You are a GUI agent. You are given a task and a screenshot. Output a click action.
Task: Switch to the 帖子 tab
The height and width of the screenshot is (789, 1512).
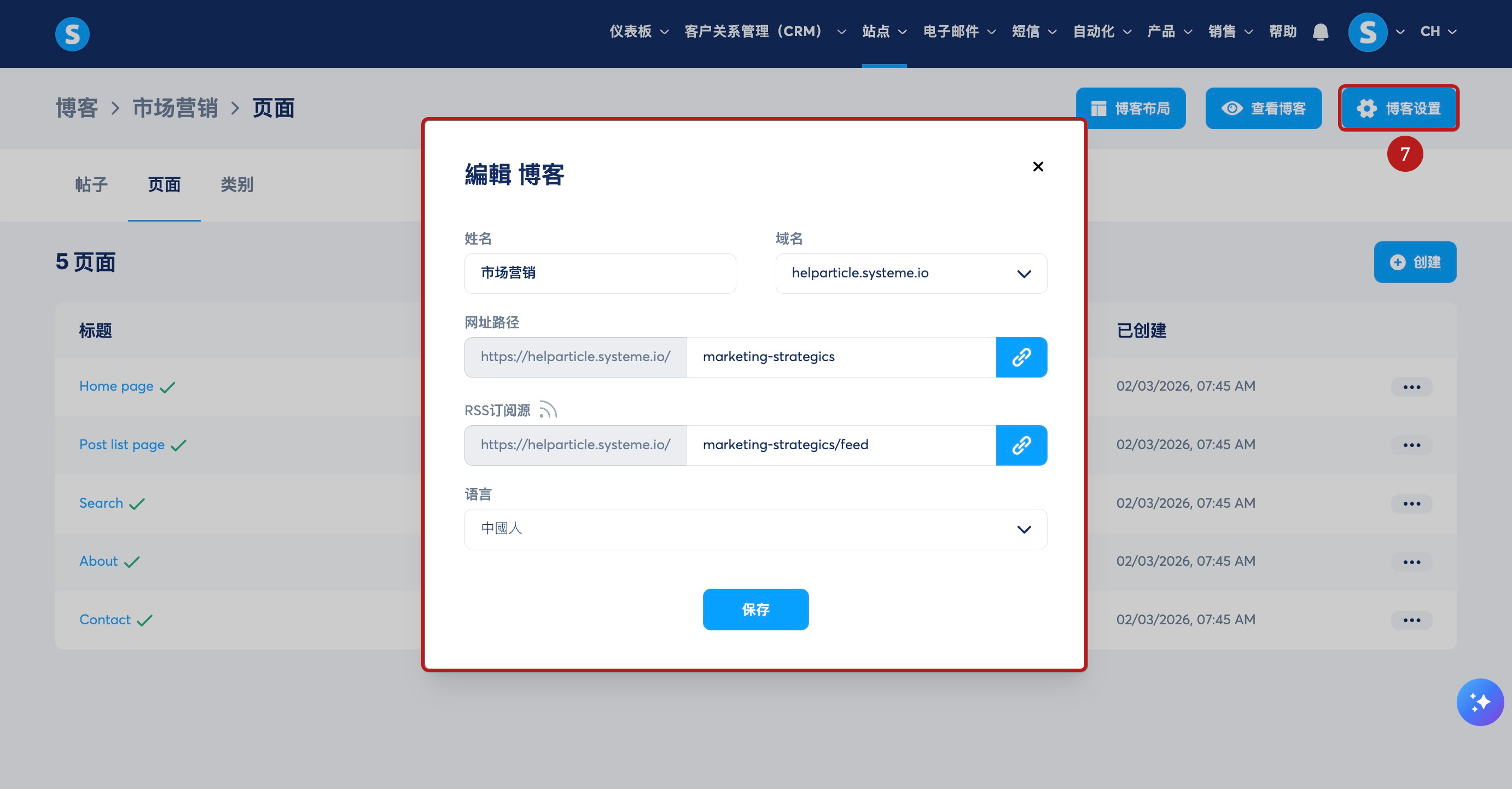(91, 185)
